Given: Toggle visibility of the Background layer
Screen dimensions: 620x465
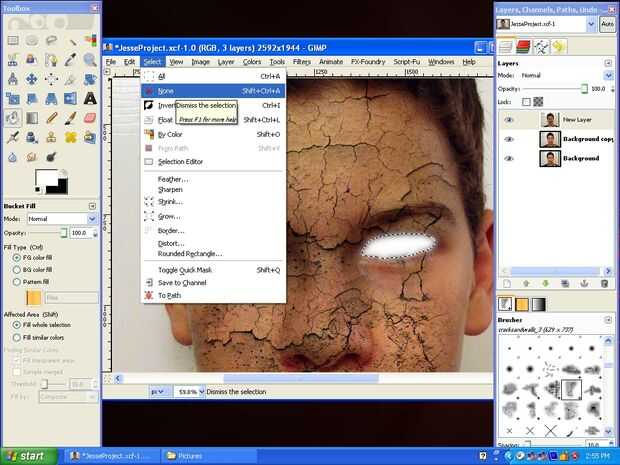Looking at the screenshot, I should tap(509, 158).
